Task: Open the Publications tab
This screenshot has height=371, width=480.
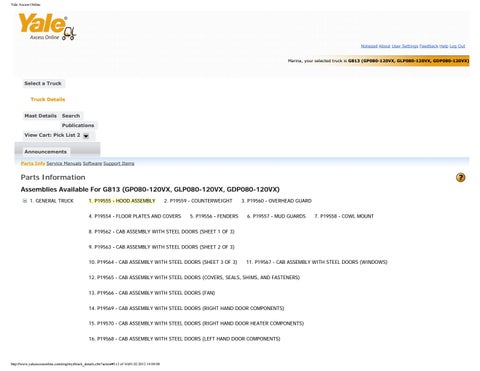Action: (78, 125)
